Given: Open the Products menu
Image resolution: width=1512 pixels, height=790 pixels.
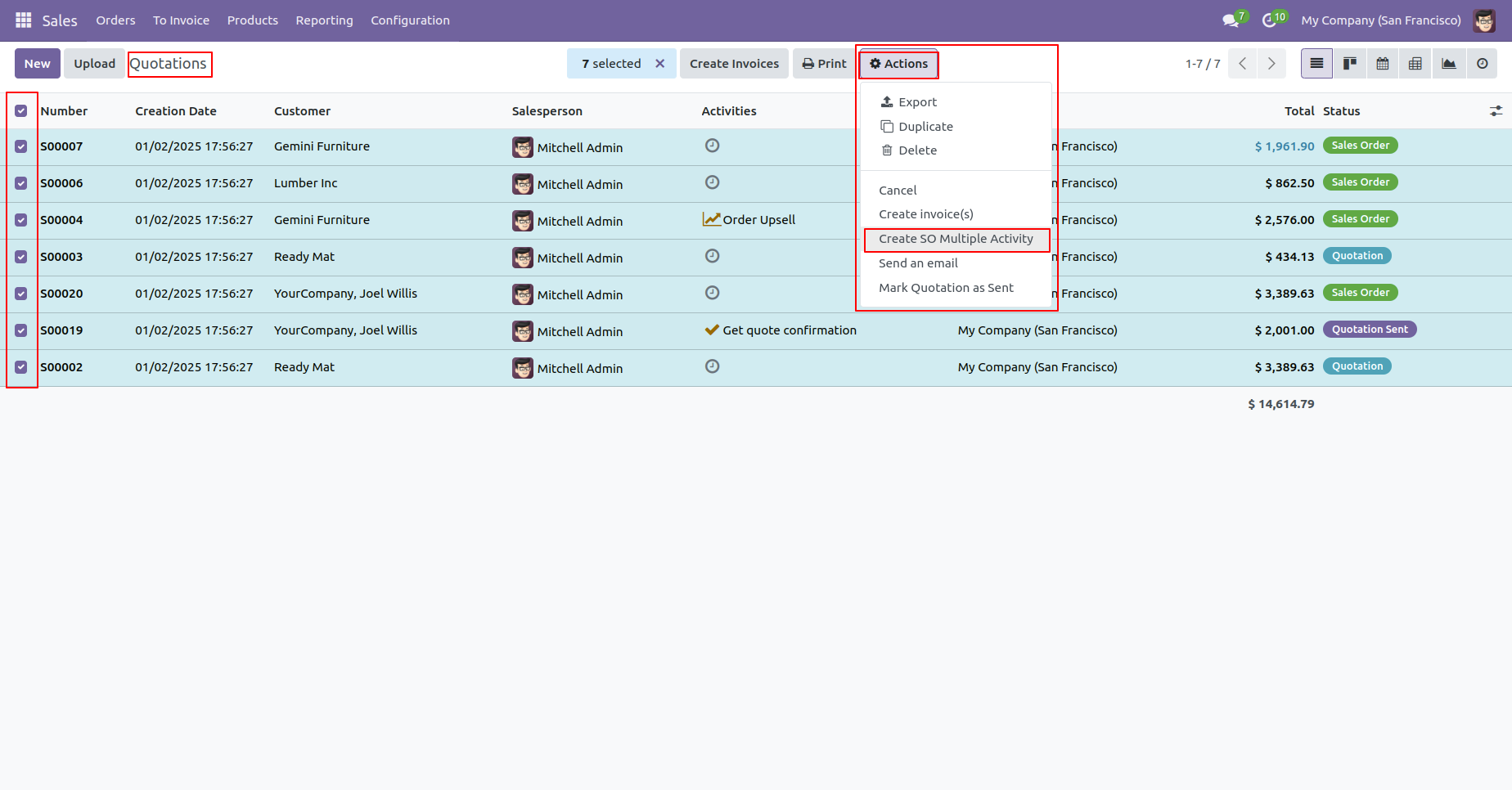Looking at the screenshot, I should coord(253,20).
